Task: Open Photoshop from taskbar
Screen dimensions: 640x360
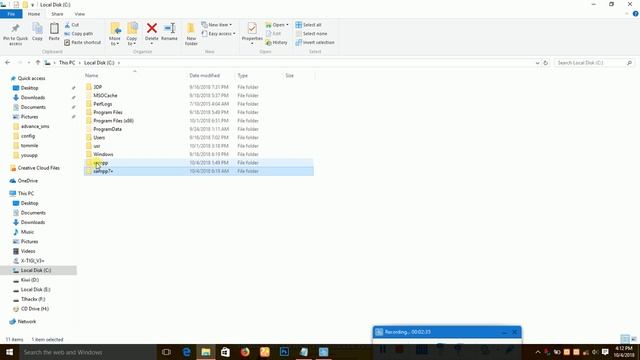Action: pyautogui.click(x=284, y=352)
